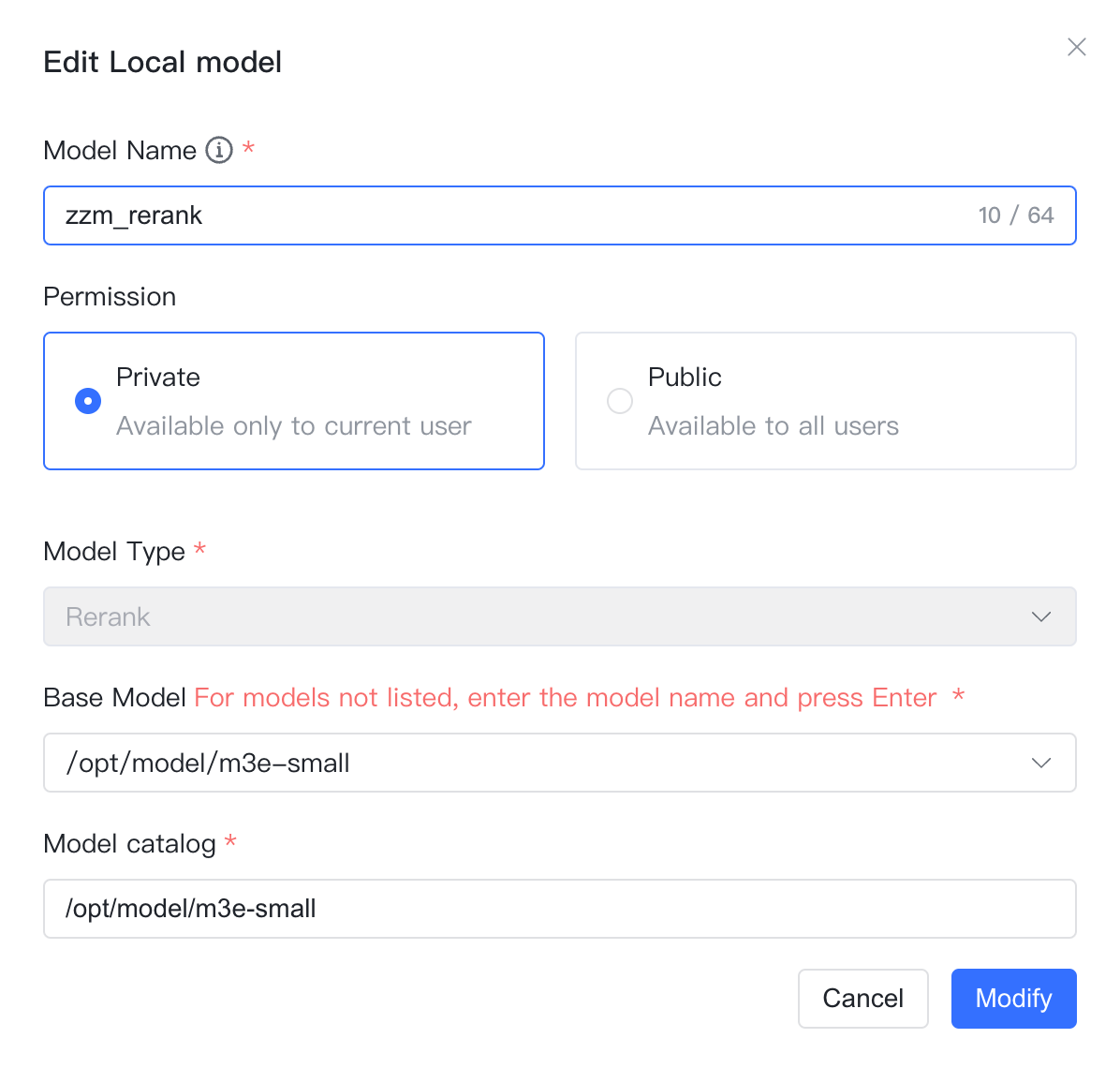Open the Base Model combo box

point(559,763)
